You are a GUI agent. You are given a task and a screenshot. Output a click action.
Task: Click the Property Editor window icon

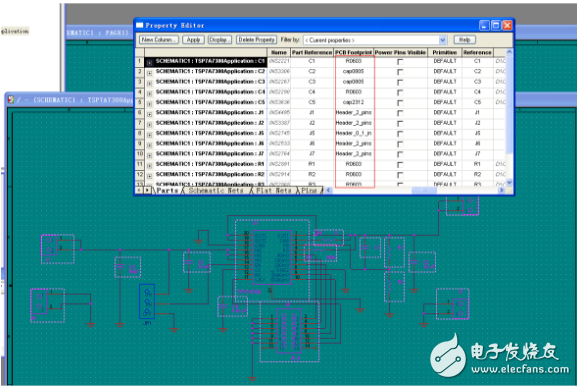(139, 25)
